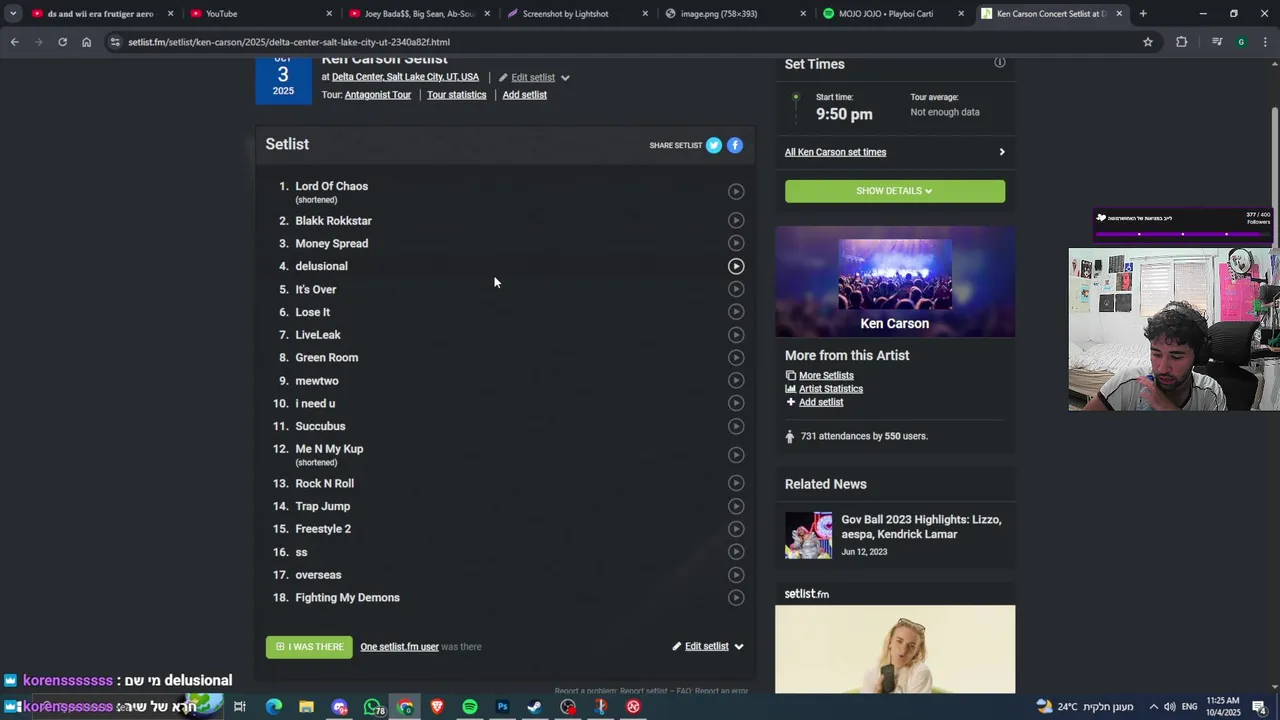Open a new browser tab
1280x720 pixels.
tap(1143, 14)
